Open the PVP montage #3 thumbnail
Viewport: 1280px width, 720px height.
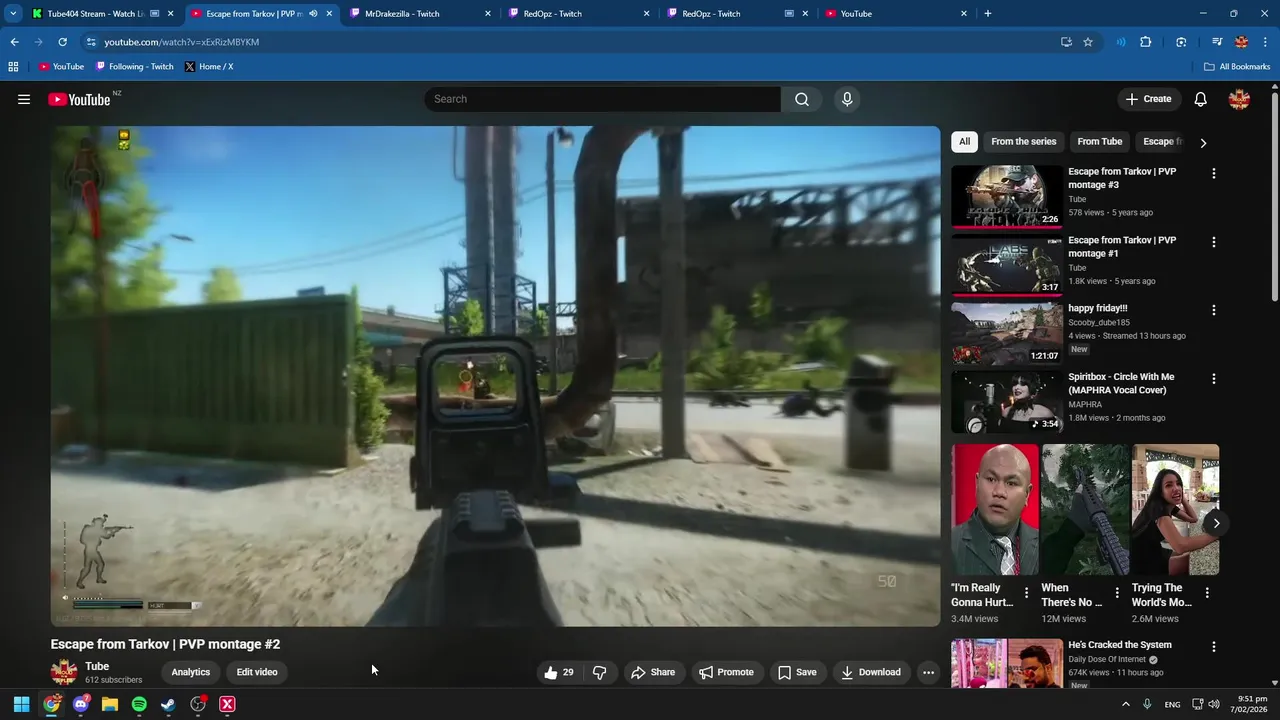pyautogui.click(x=1007, y=197)
